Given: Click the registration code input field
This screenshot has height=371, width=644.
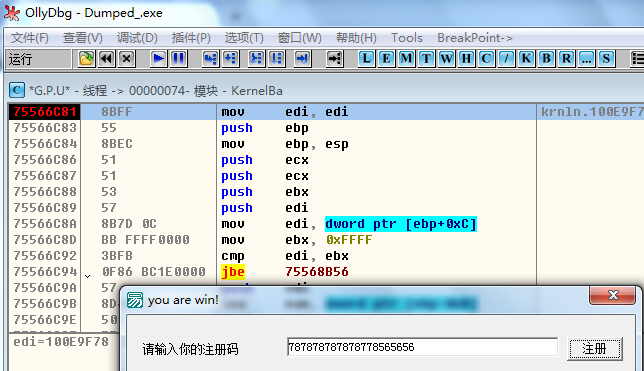Looking at the screenshot, I should 422,347.
